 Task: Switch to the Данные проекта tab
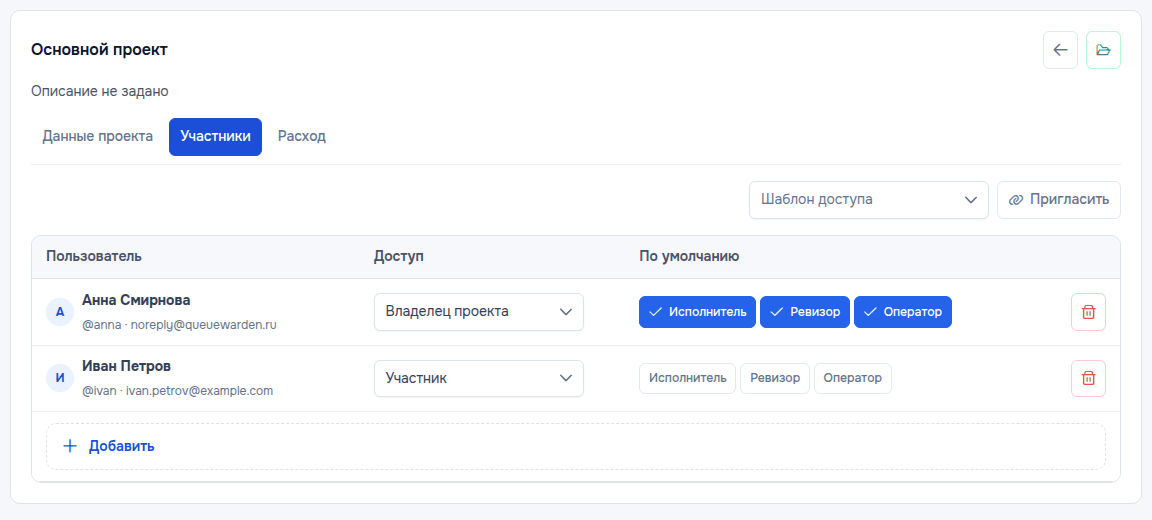tap(98, 137)
